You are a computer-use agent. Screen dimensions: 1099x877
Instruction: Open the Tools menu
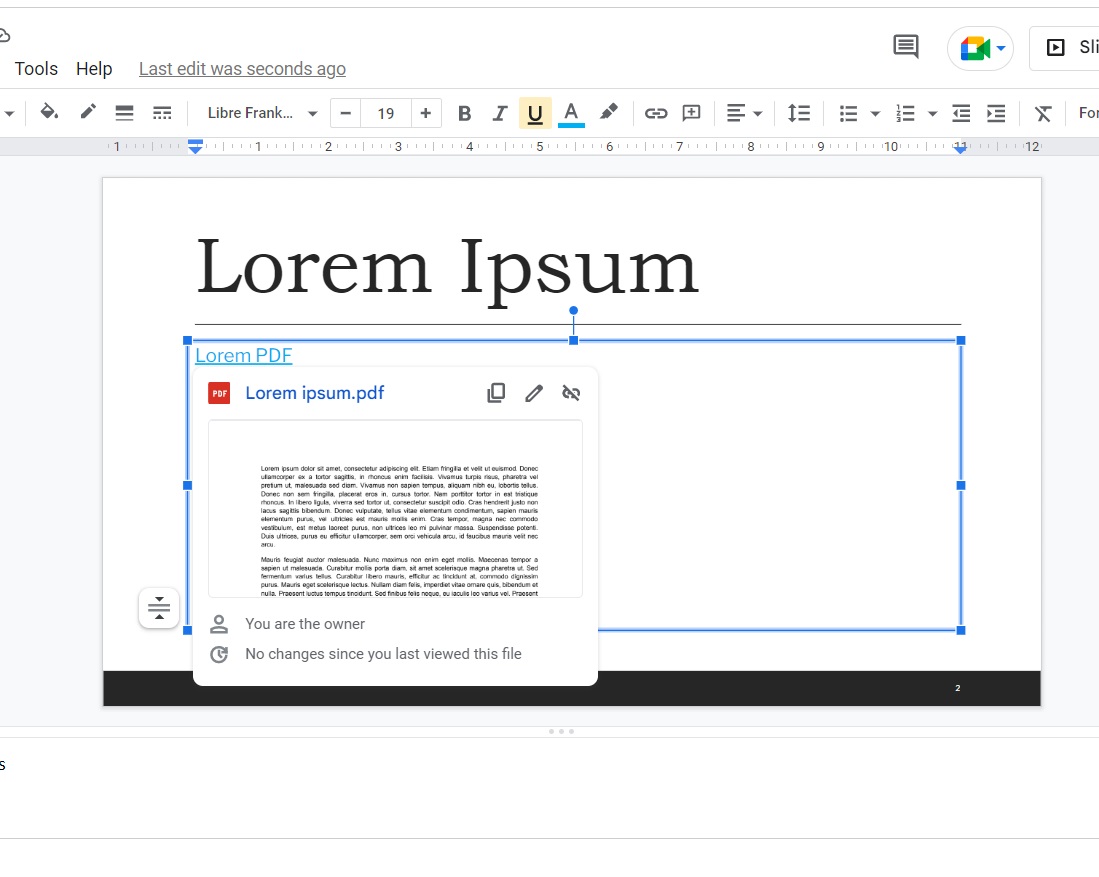[x=36, y=68]
